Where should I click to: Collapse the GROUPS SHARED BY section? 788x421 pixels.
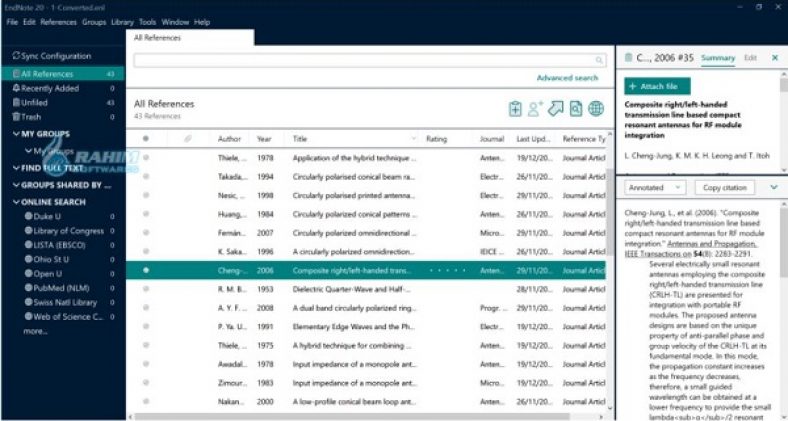tap(16, 185)
